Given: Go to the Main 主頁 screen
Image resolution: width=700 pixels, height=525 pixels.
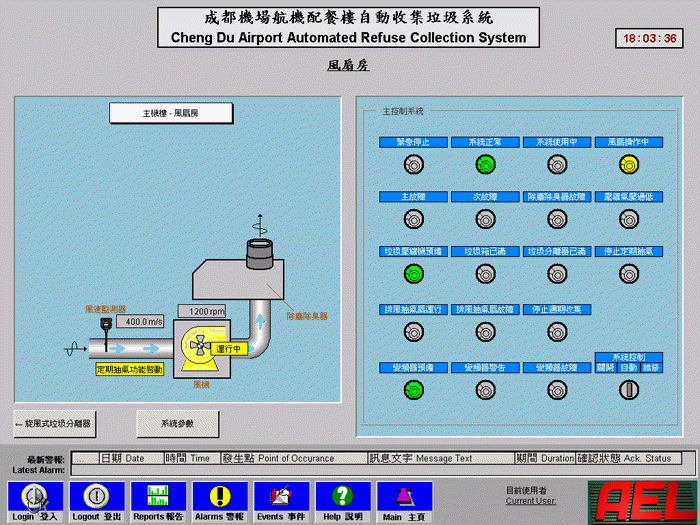Looking at the screenshot, I should coord(404,495).
